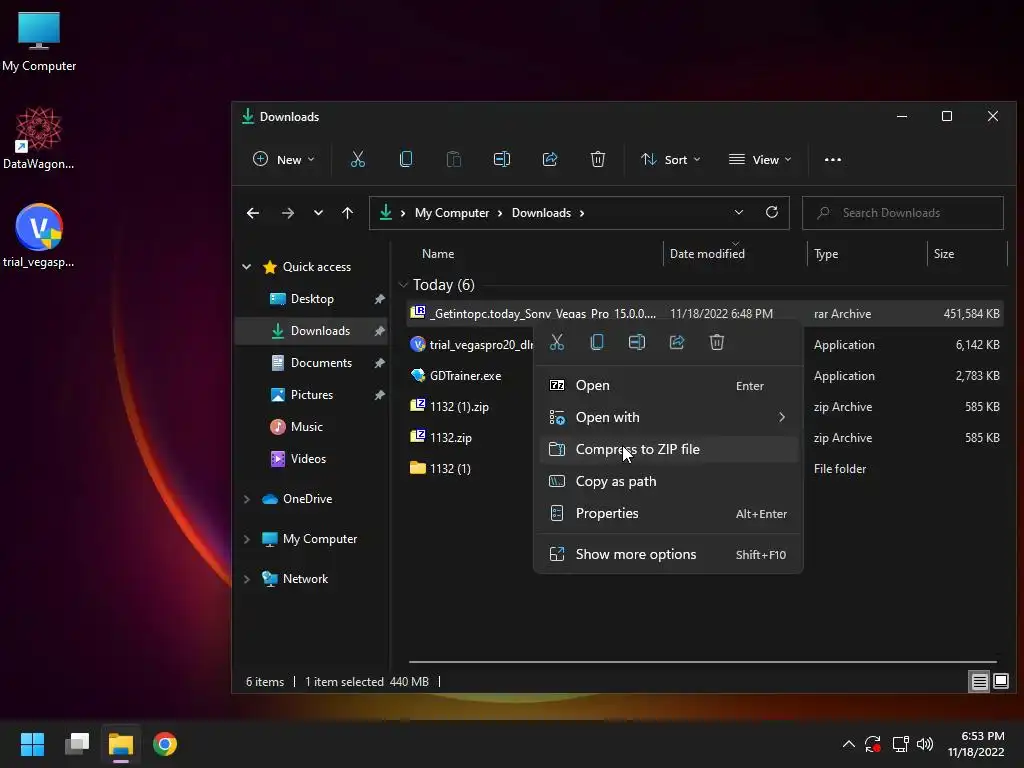Click the Cut icon in Explorer toolbar
The image size is (1024, 768).
point(357,159)
